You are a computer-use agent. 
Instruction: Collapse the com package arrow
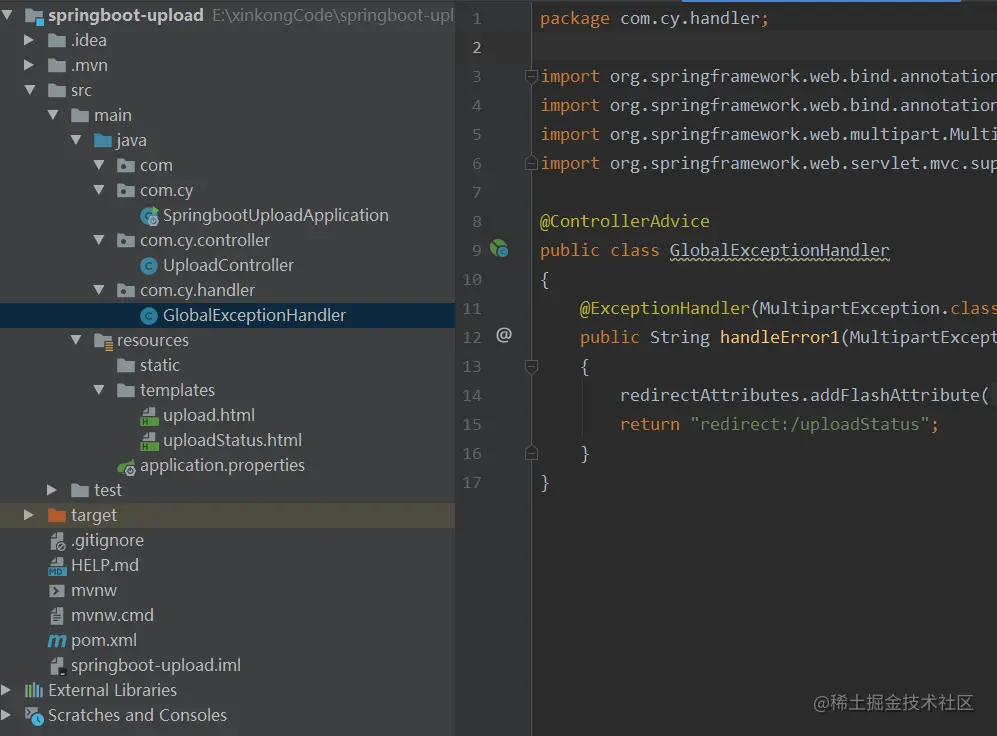pyautogui.click(x=99, y=165)
